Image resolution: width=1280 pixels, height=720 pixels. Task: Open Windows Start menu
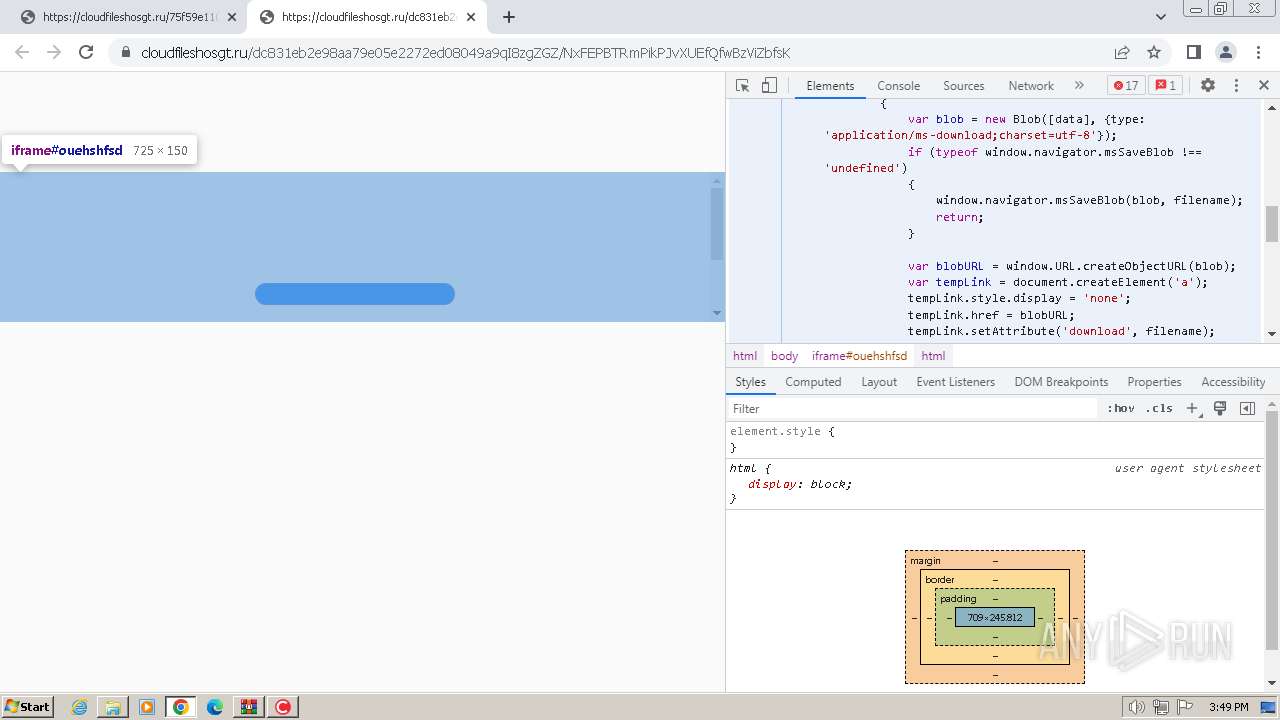pos(27,707)
